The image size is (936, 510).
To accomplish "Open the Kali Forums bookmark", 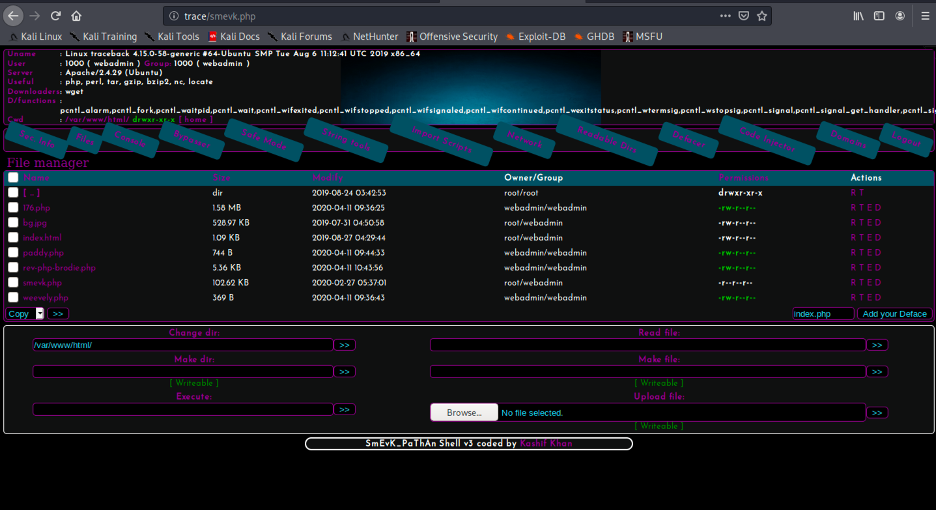I will (300, 36).
